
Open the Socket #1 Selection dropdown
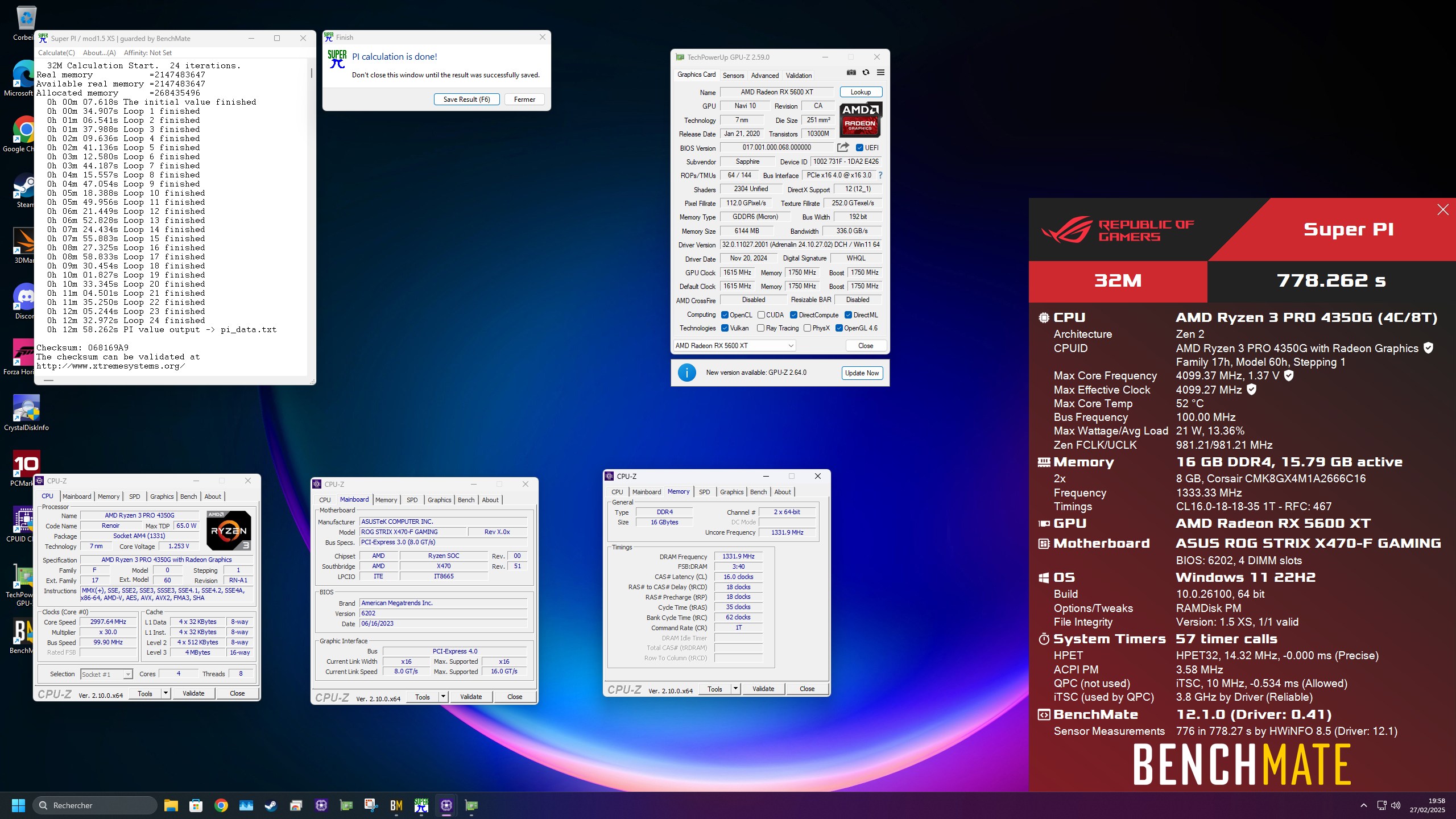pos(106,675)
